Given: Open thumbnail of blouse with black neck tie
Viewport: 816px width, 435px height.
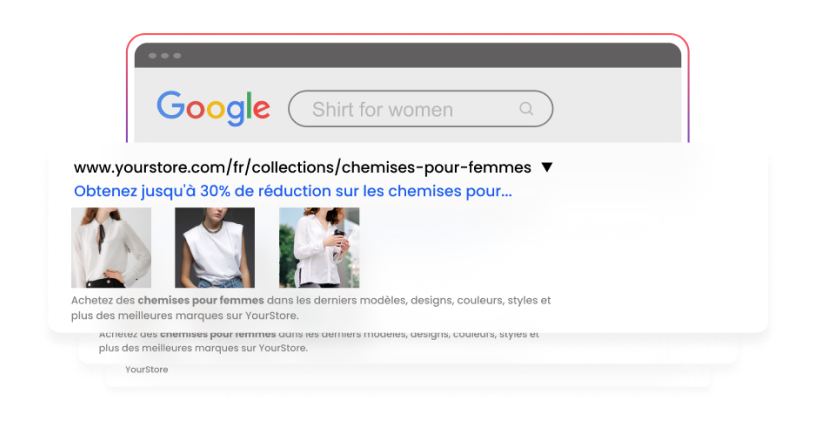Looking at the screenshot, I should 111,248.
